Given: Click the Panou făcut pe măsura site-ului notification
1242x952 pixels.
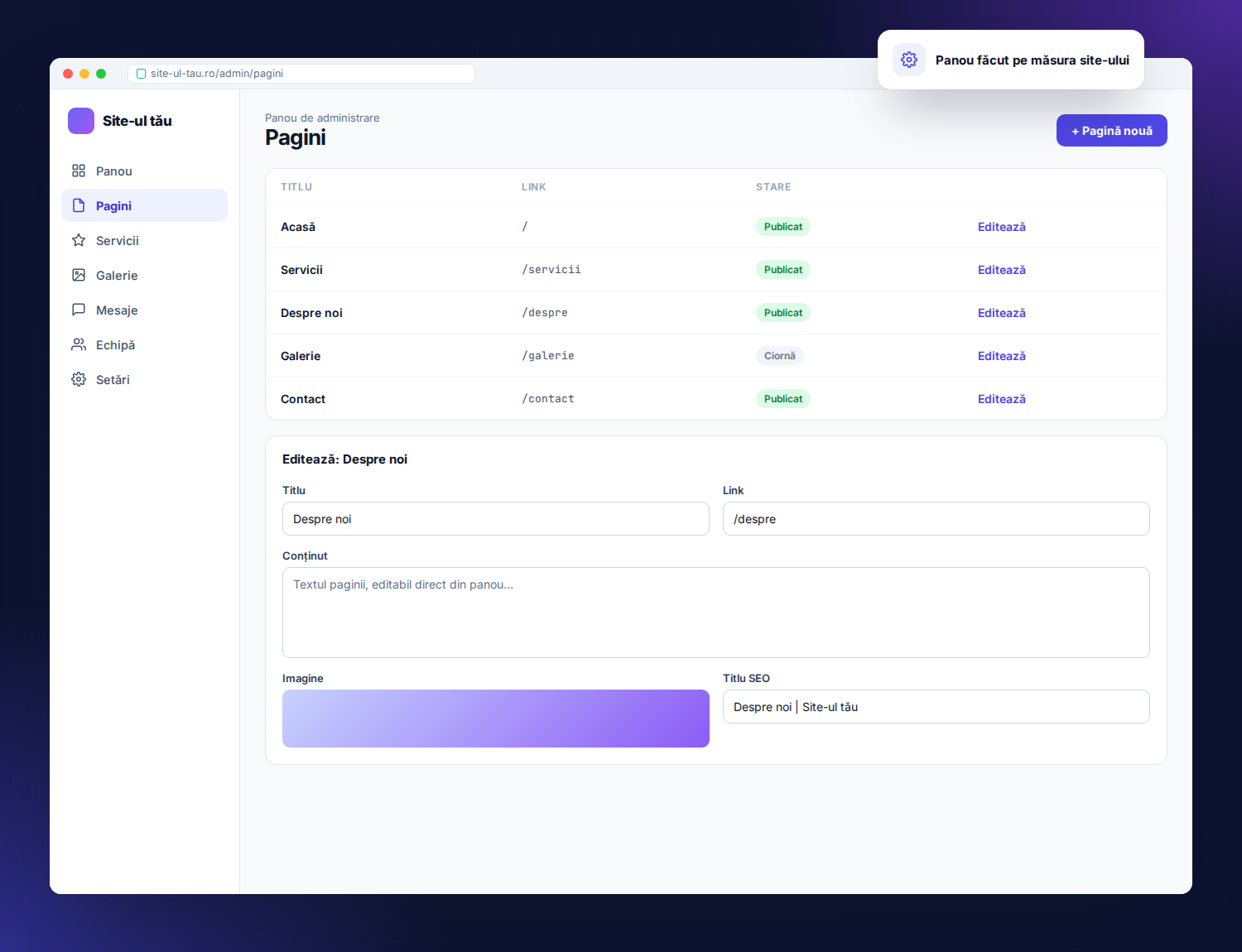Looking at the screenshot, I should 1011,60.
